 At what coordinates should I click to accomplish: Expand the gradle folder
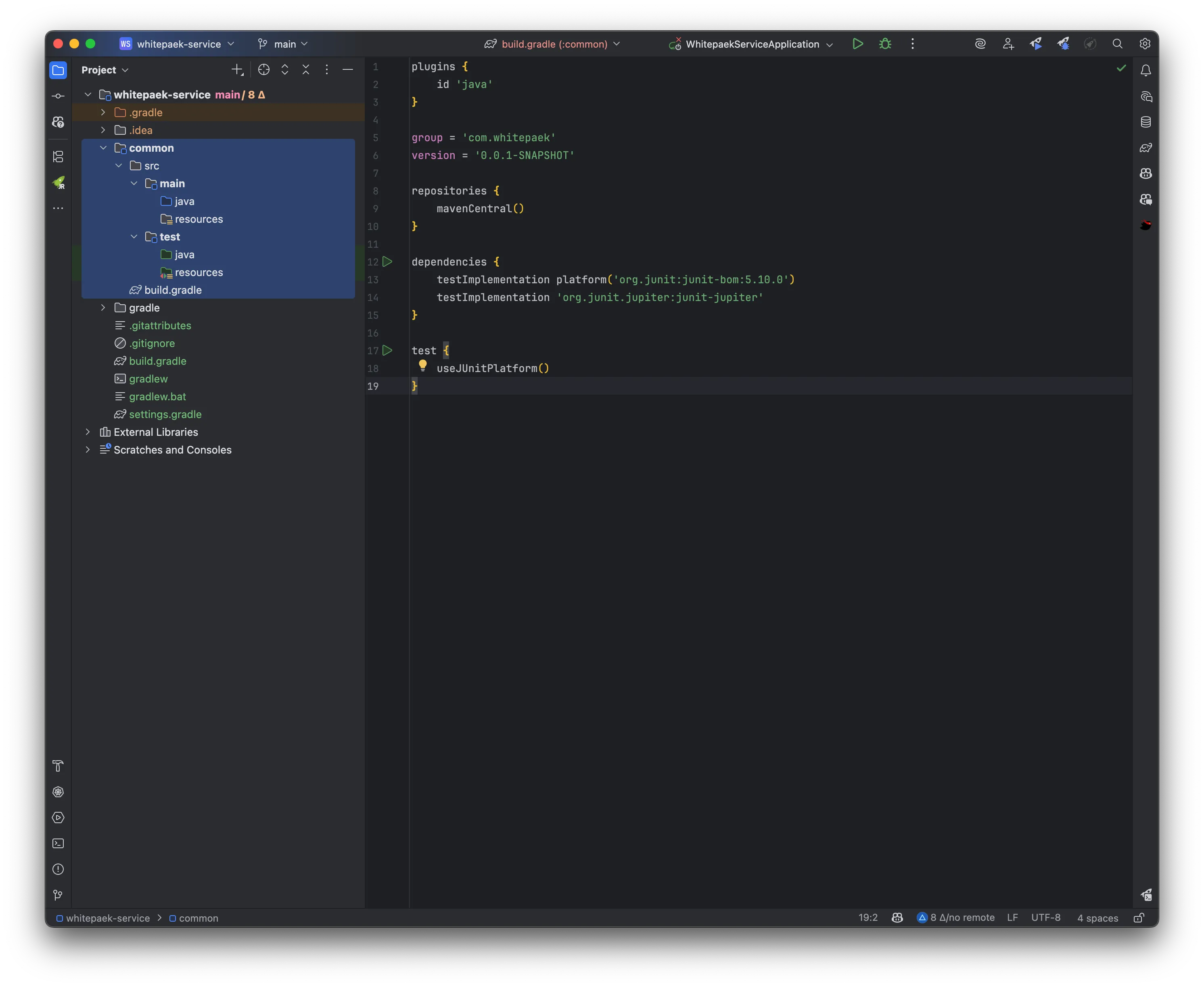coord(103,307)
